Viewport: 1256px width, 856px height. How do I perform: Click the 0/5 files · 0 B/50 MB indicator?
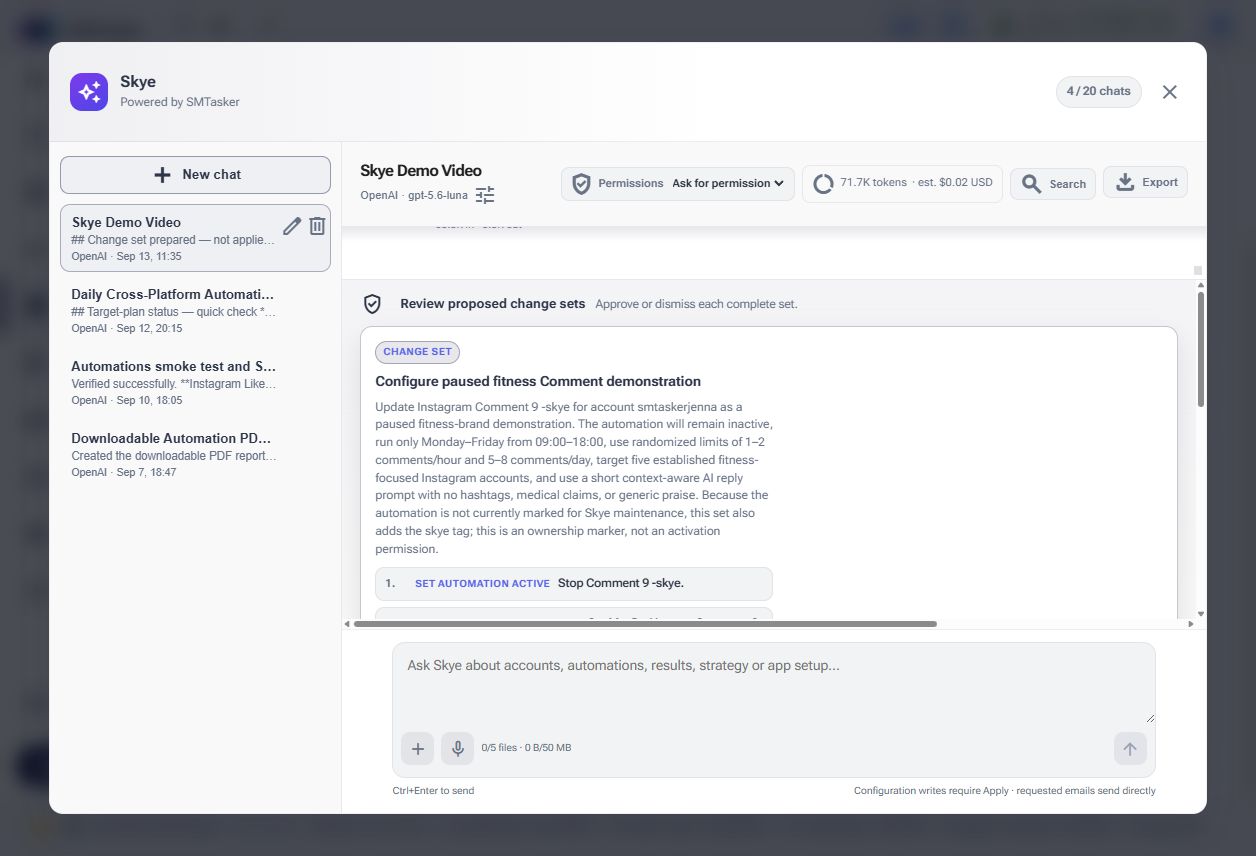526,748
